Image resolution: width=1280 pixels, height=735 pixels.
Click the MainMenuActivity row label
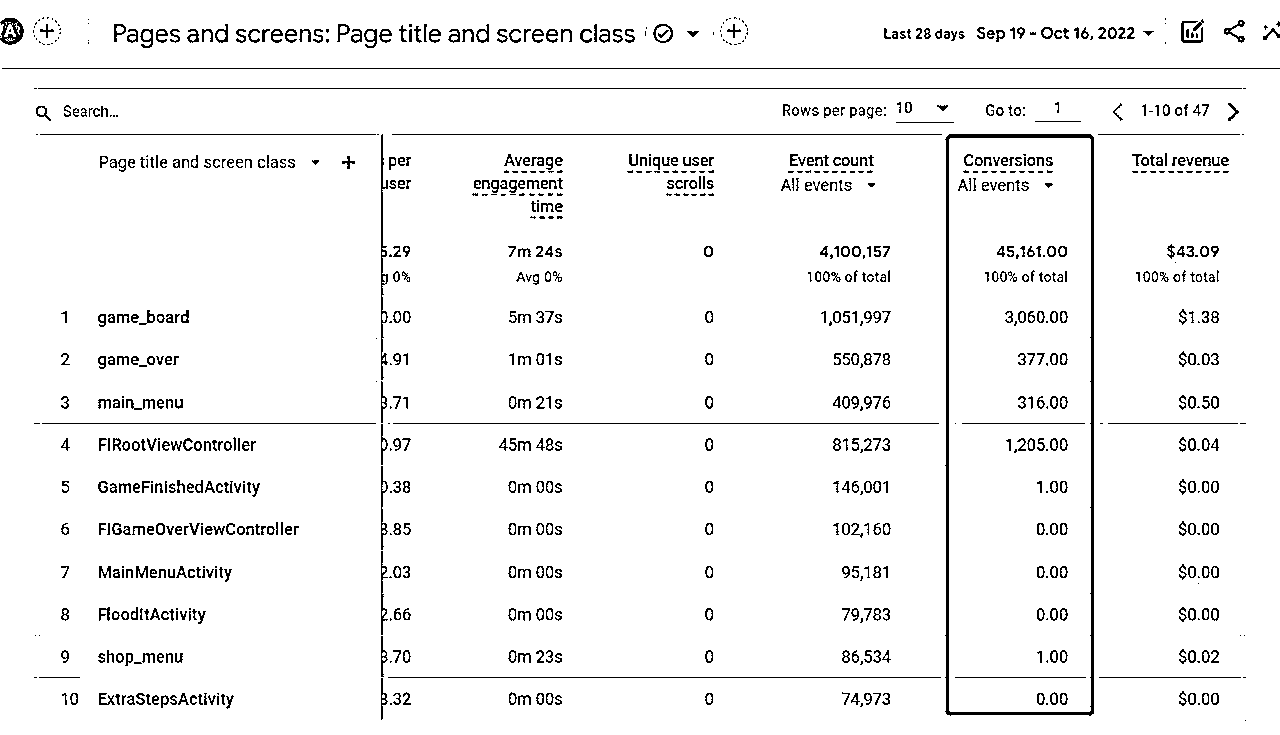[164, 573]
